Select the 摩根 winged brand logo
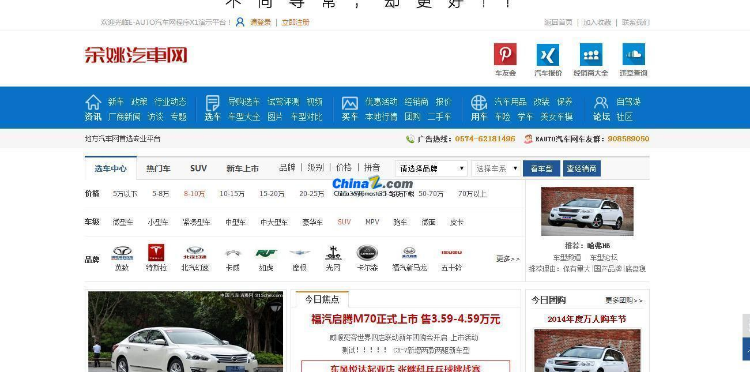The width and height of the screenshot is (750, 372). 299,253
